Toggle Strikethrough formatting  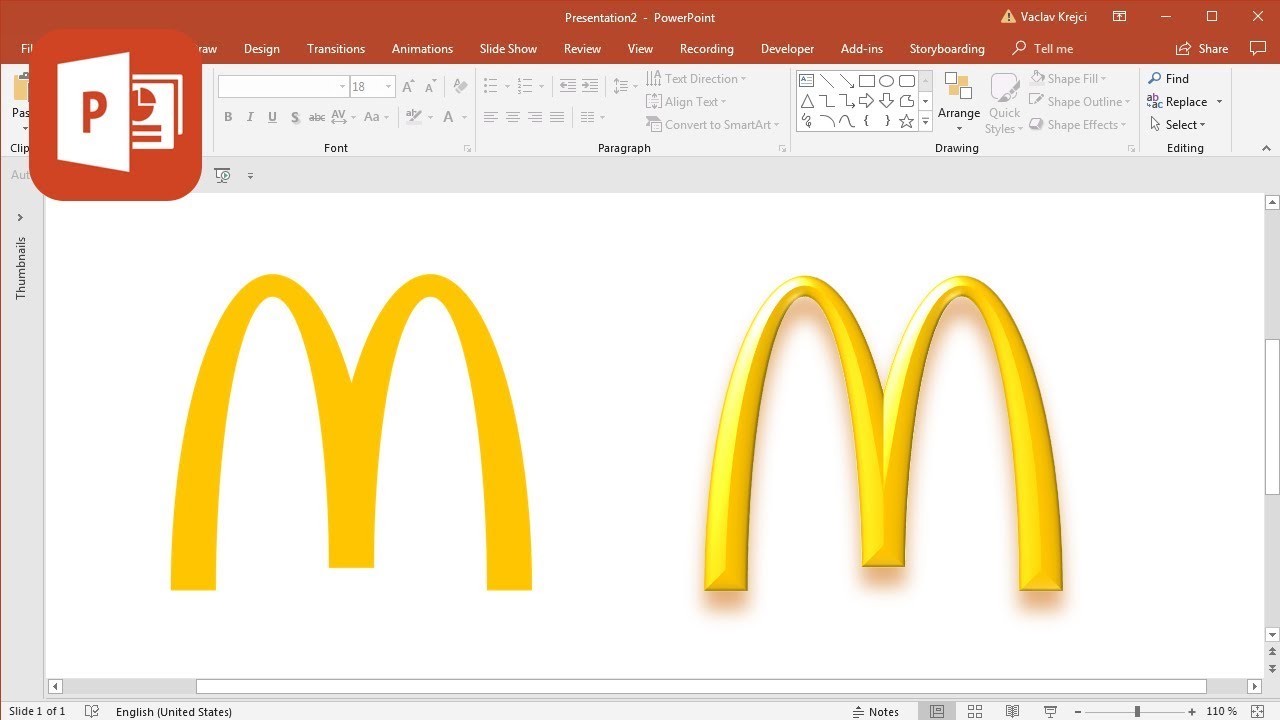pos(317,117)
